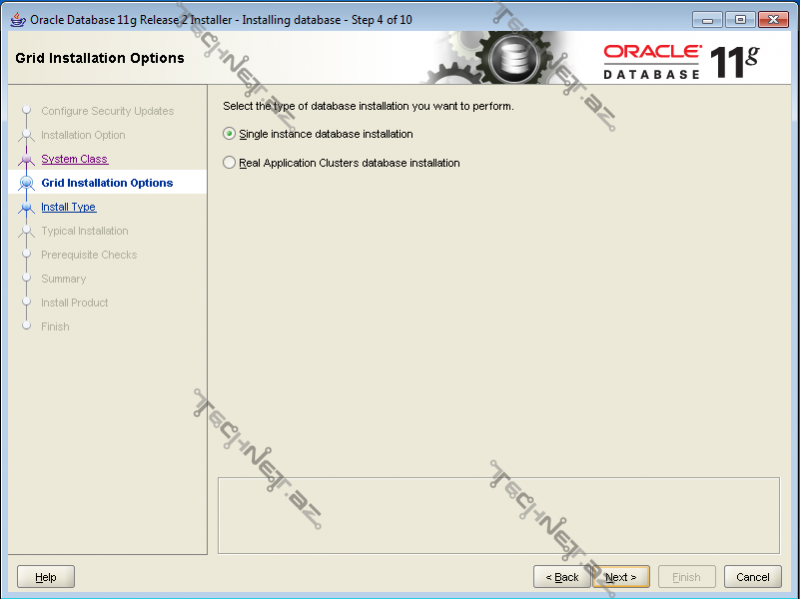Click the Configure Security Updates step text
The height and width of the screenshot is (599, 800).
pos(108,111)
